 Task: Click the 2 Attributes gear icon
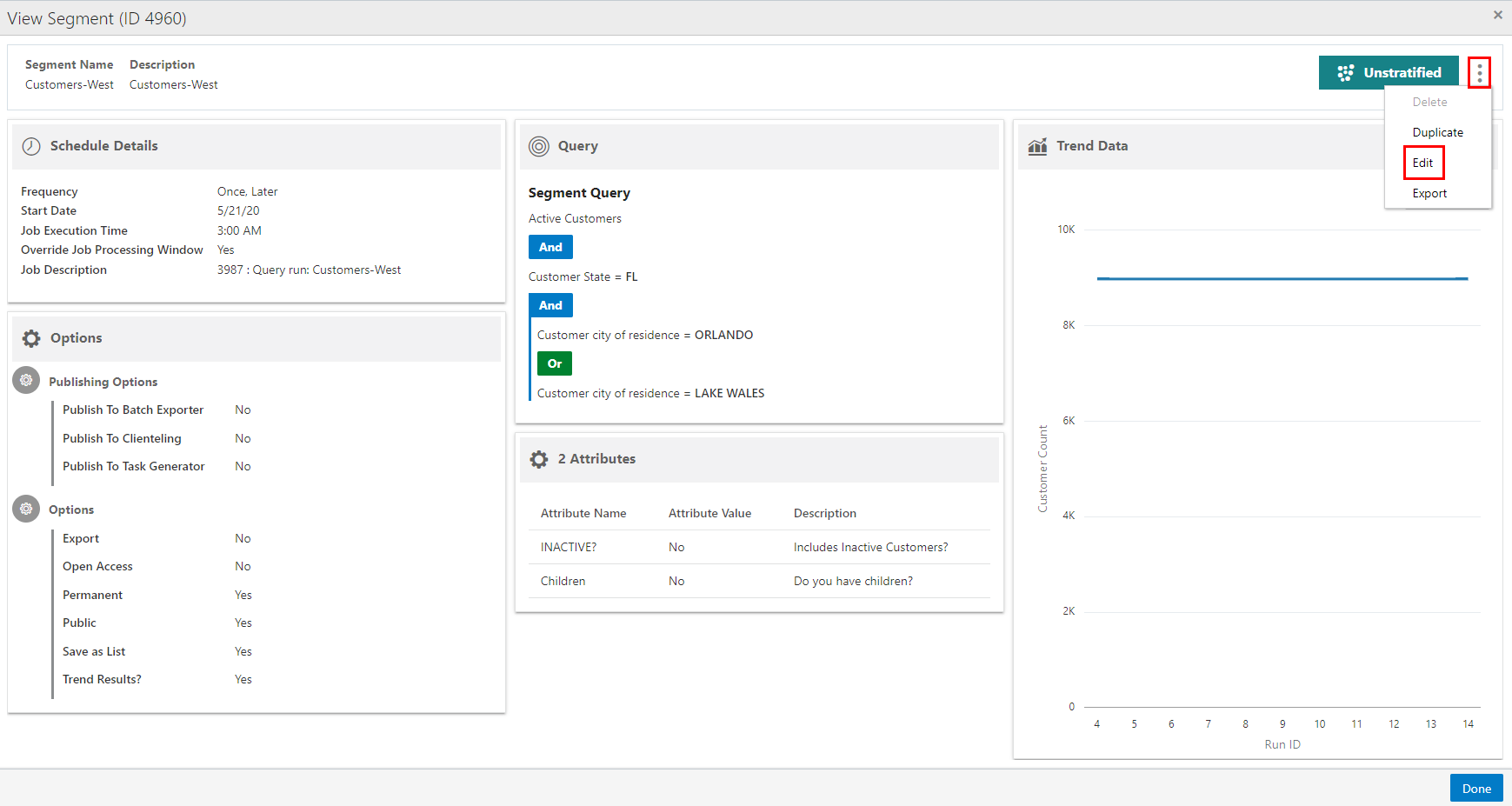click(x=539, y=459)
